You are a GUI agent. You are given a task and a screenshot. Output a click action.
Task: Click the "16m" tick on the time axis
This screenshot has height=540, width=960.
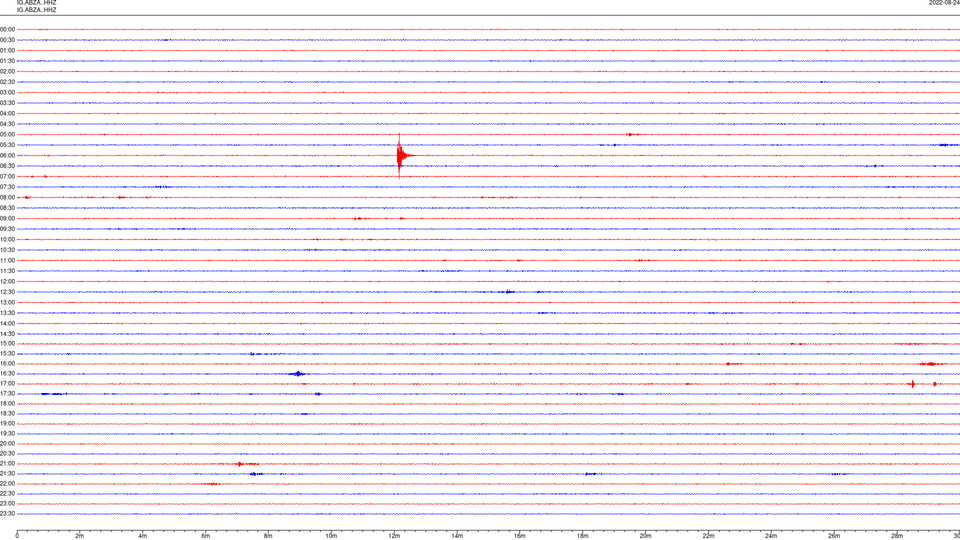[x=519, y=536]
